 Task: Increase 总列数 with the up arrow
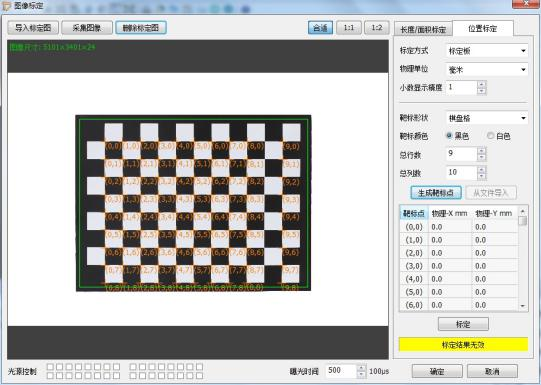(482, 169)
